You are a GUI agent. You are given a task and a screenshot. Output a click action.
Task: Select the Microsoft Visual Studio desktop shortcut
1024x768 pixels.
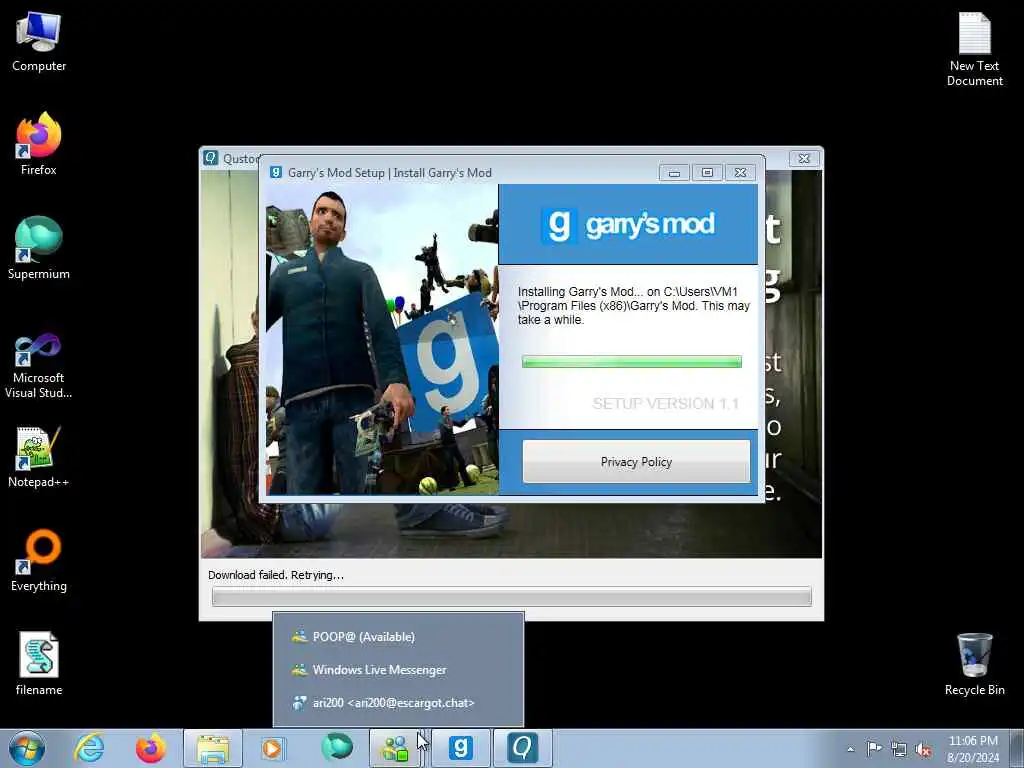tap(39, 366)
